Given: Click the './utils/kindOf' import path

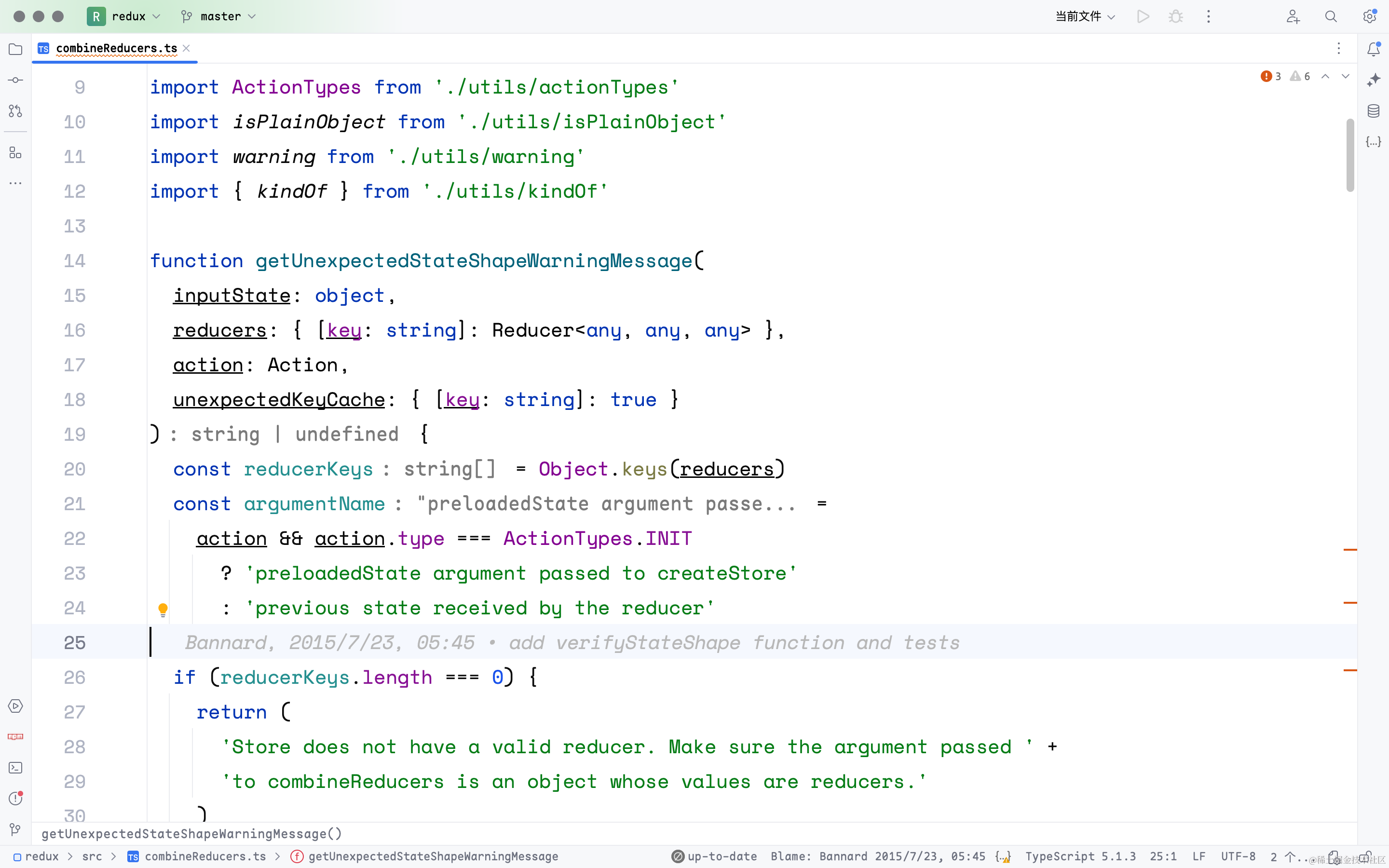Looking at the screenshot, I should coord(515,192).
